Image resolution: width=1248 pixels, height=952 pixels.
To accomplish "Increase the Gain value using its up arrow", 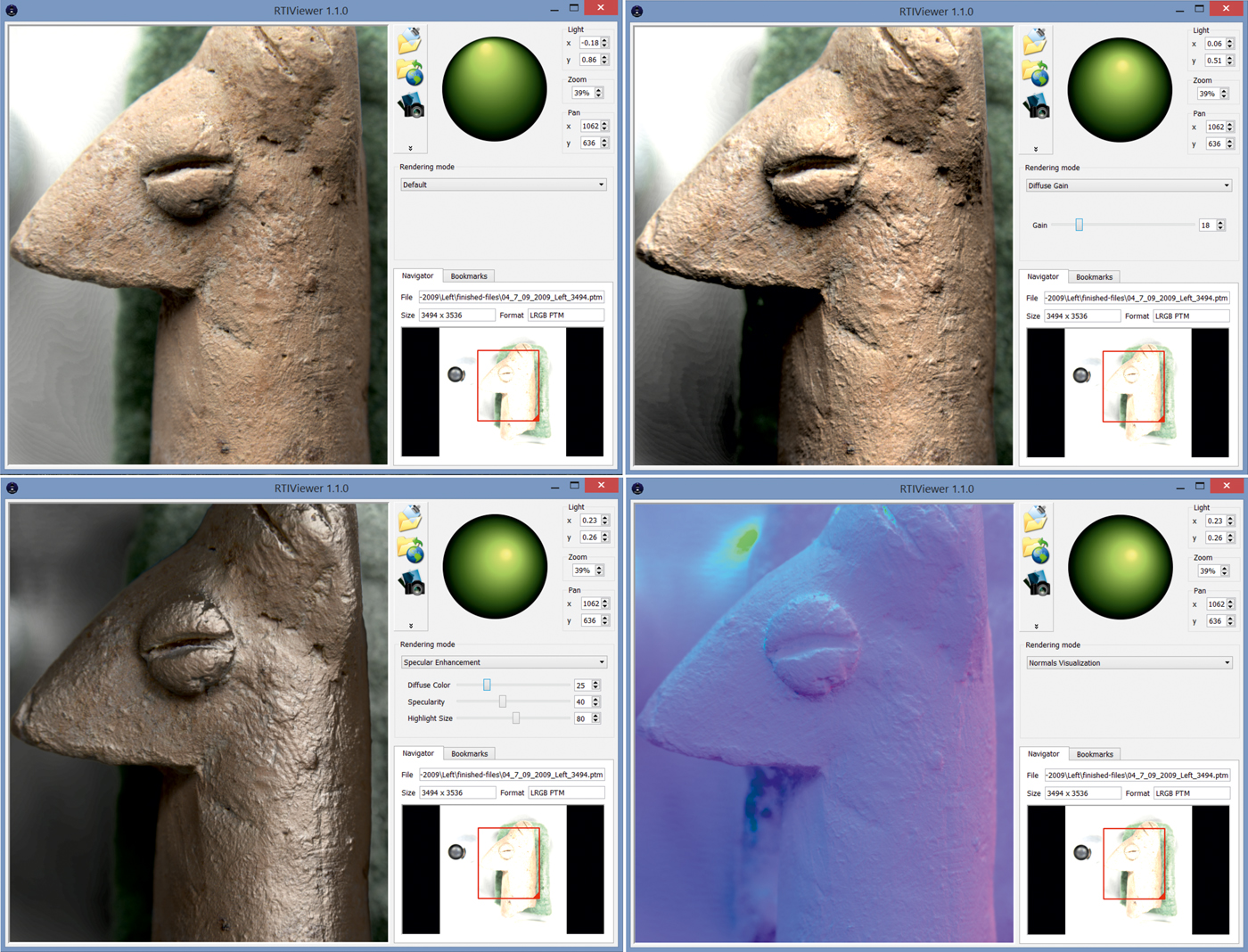I will 1220,222.
